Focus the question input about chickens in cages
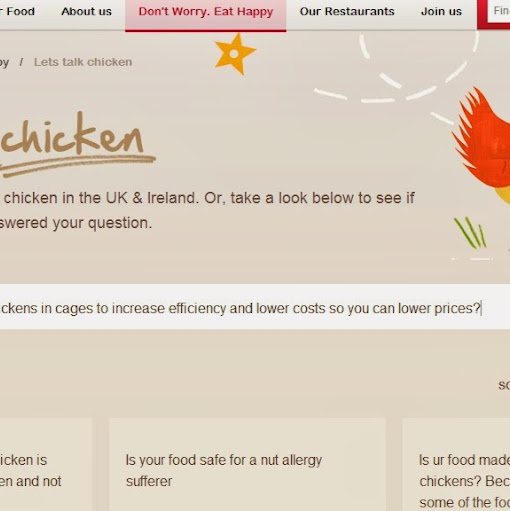The height and width of the screenshot is (511, 510). click(x=255, y=307)
